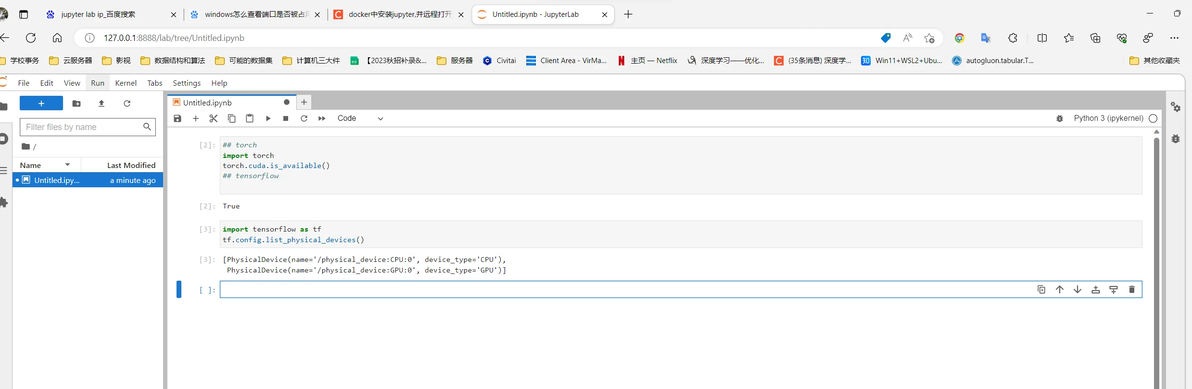Insert a cell below from the cell toolbar
This screenshot has height=389, width=1192.
tap(1114, 289)
